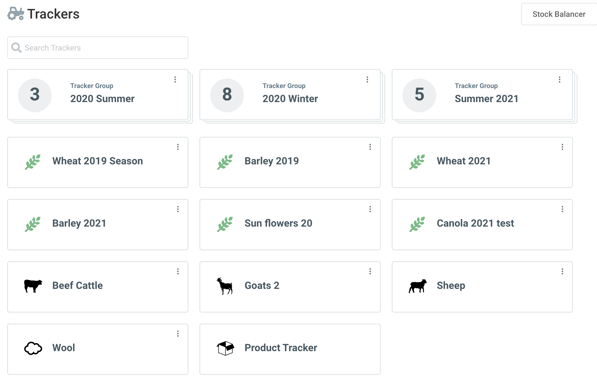The width and height of the screenshot is (597, 382).
Task: Open options menu for 2020 Summer group
Action: (x=175, y=79)
